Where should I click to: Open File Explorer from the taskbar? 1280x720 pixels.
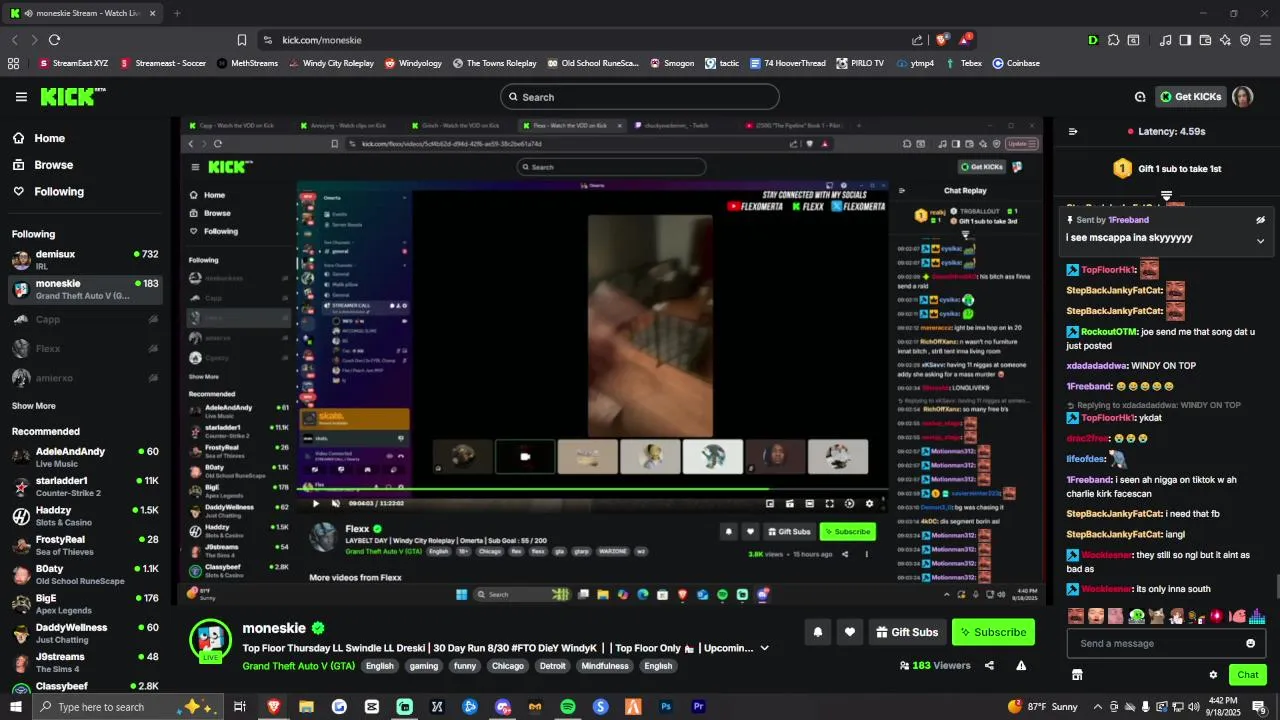click(306, 707)
